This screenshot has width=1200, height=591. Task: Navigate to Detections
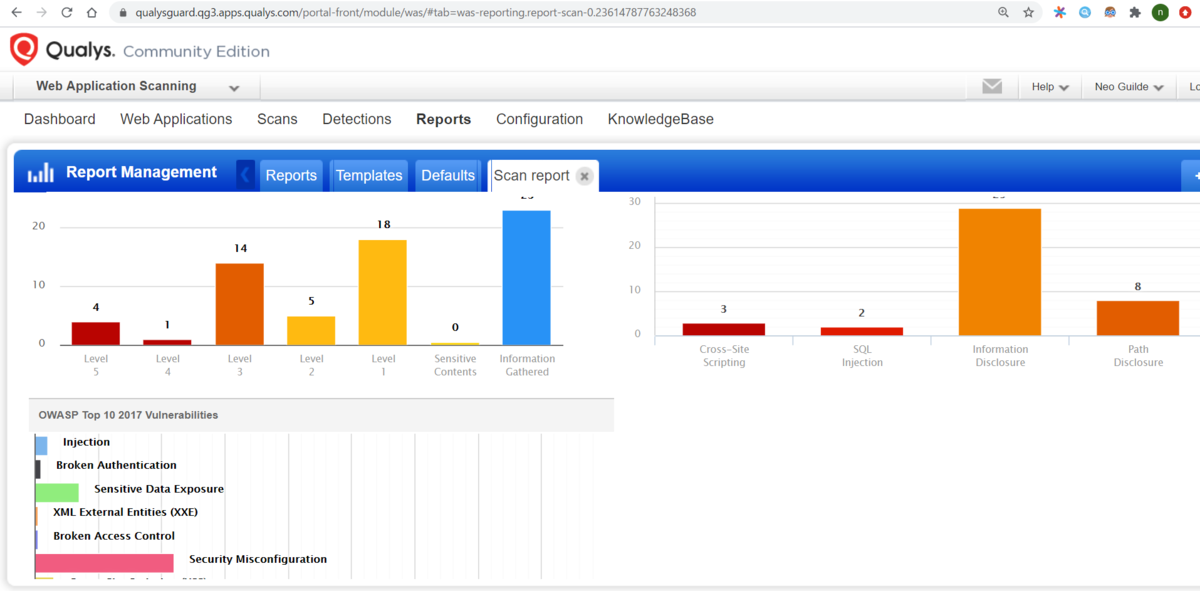coord(357,119)
